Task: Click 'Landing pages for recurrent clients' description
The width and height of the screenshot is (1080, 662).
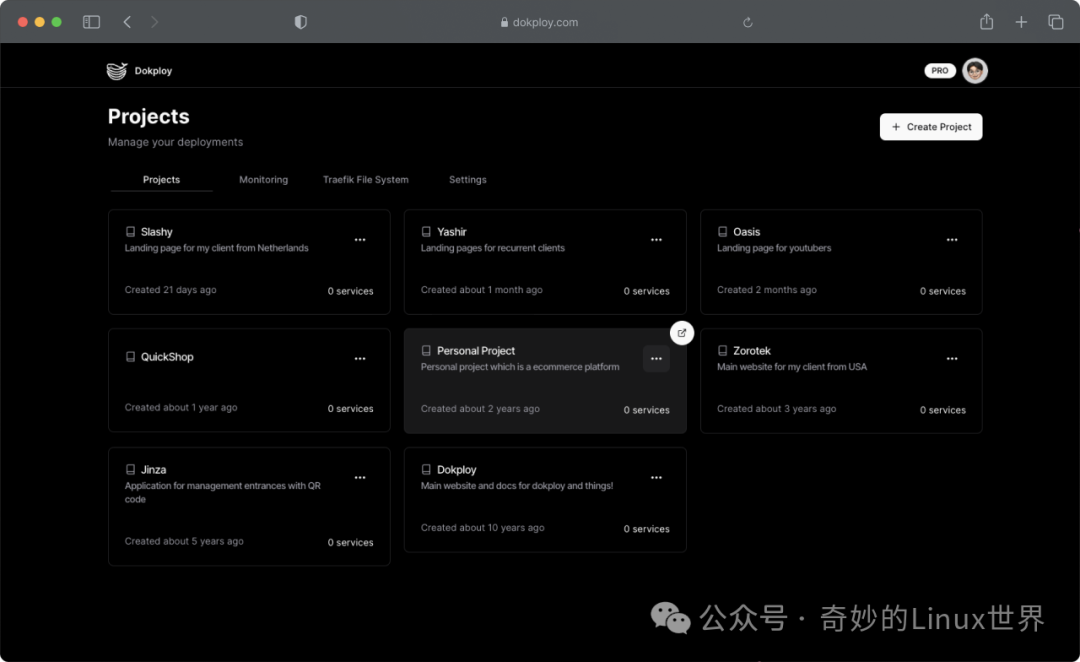Action: click(x=492, y=247)
